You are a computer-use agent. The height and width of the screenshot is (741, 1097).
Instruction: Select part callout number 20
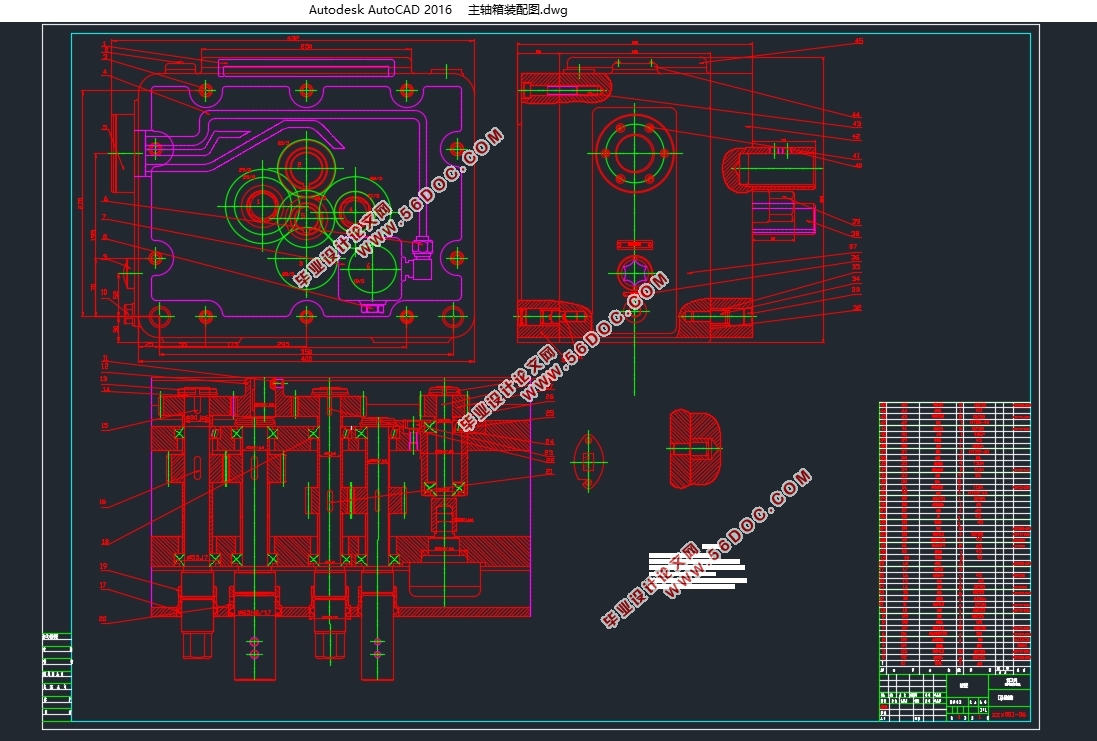103,619
